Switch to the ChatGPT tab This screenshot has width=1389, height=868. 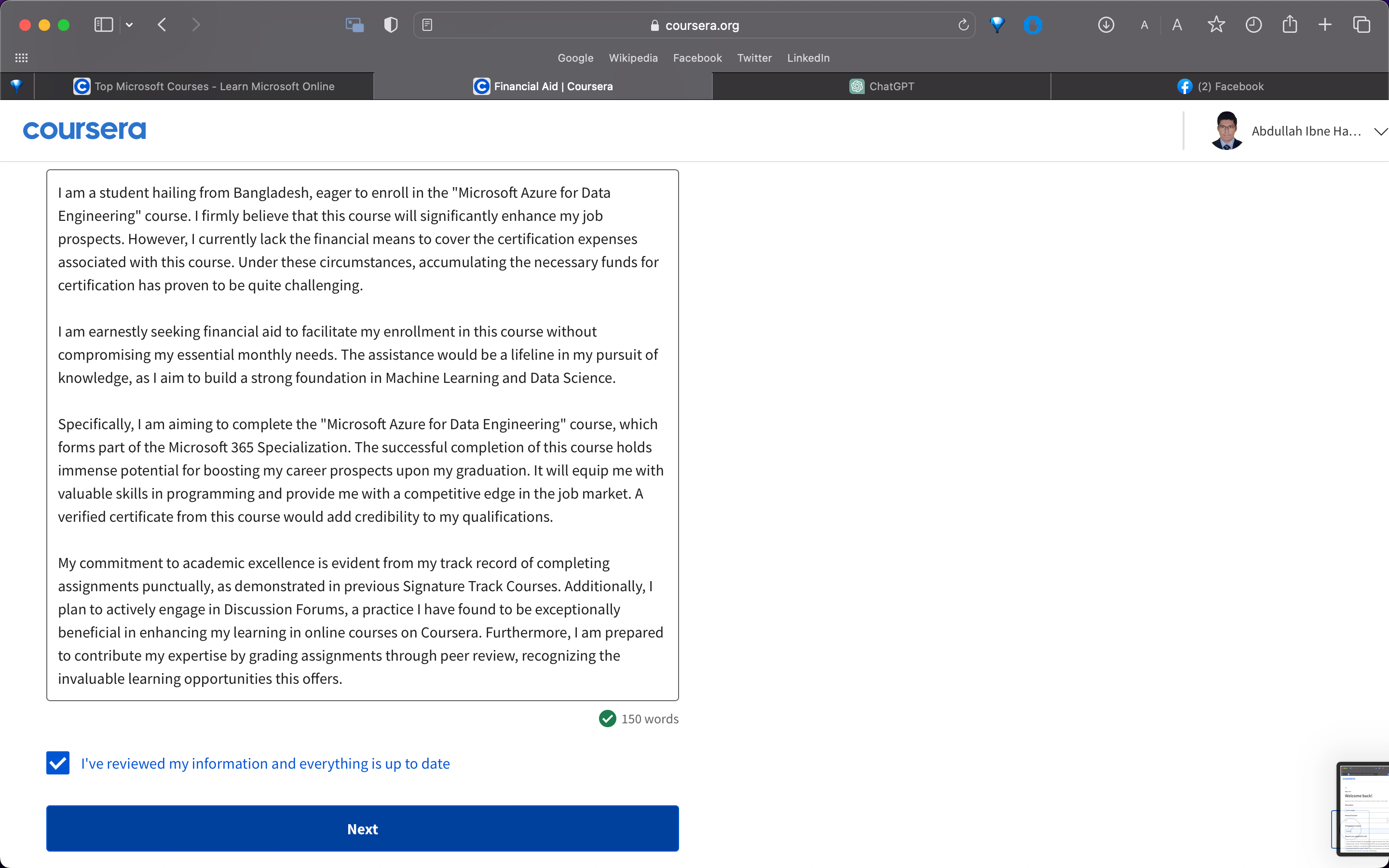[x=882, y=86]
